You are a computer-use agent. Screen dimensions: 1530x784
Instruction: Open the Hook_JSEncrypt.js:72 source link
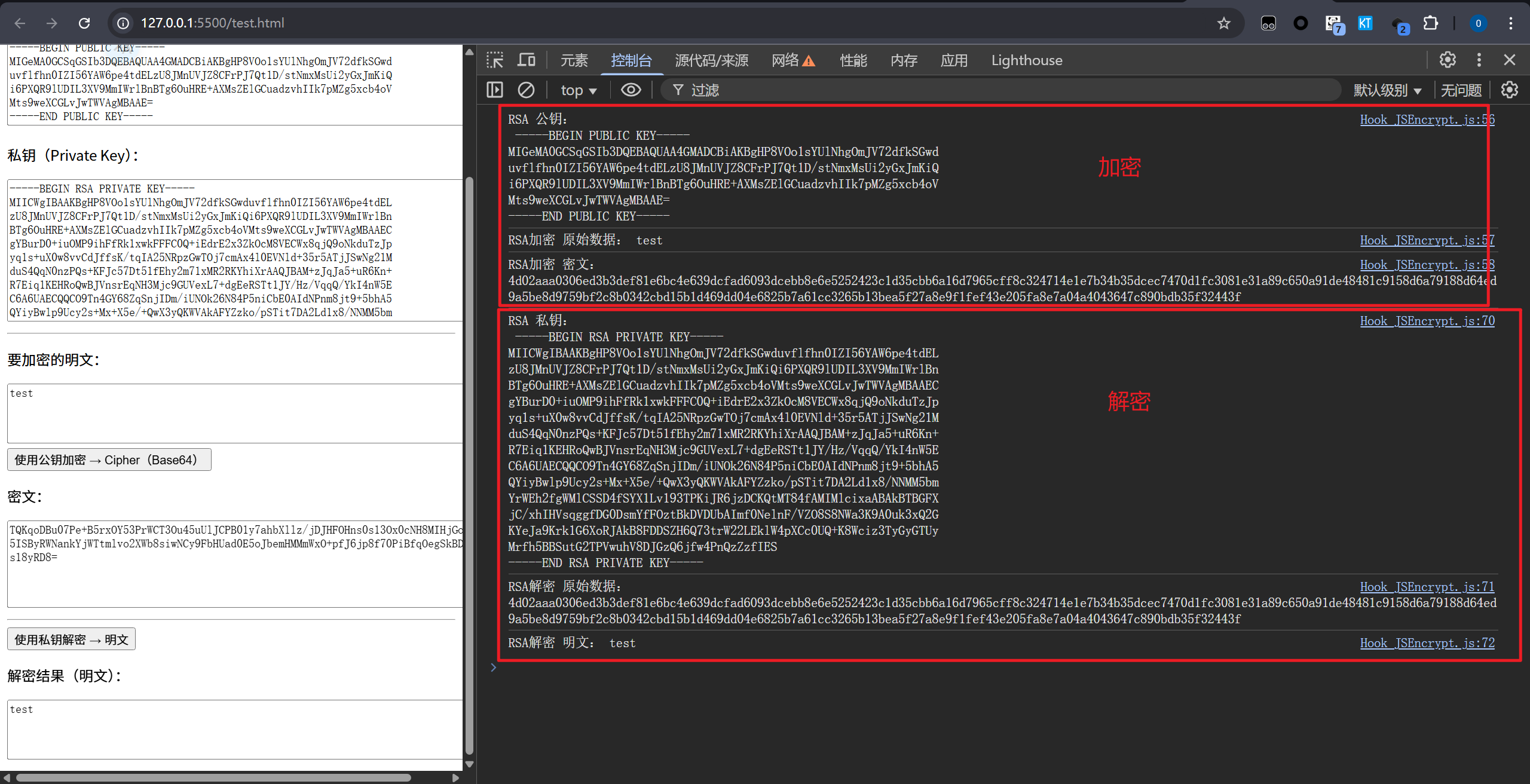(1427, 643)
